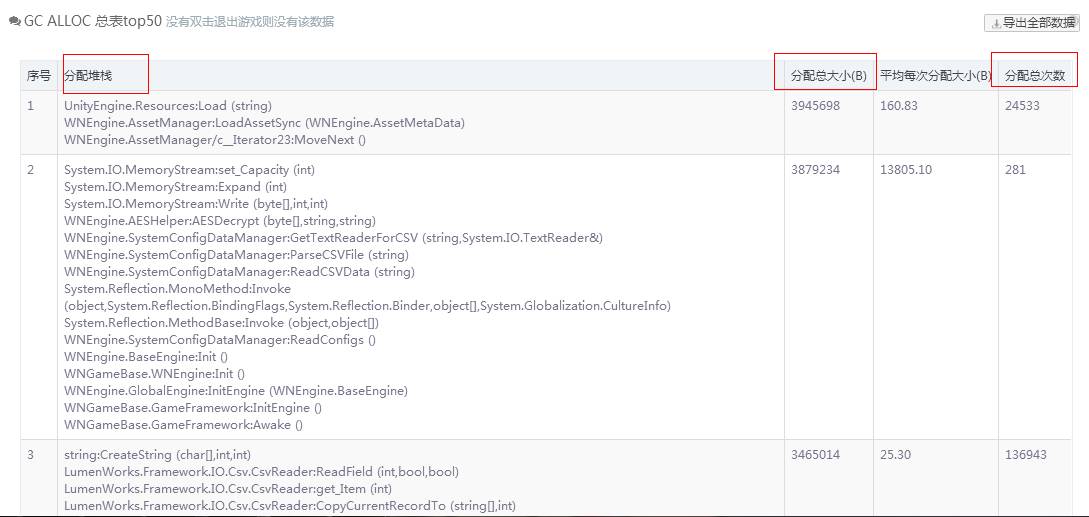
Task: Click string:CreateString (char[],int,int) line
Action: [x=157, y=455]
